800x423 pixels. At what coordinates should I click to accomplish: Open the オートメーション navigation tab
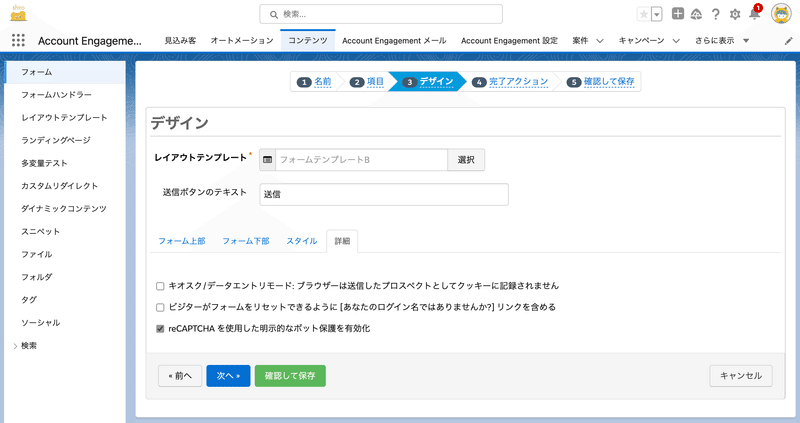click(242, 40)
